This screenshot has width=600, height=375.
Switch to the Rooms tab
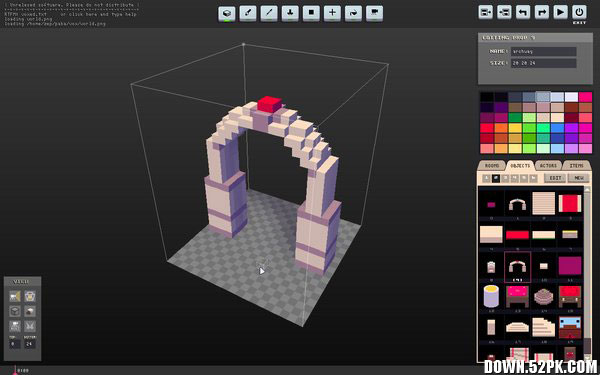coord(492,166)
